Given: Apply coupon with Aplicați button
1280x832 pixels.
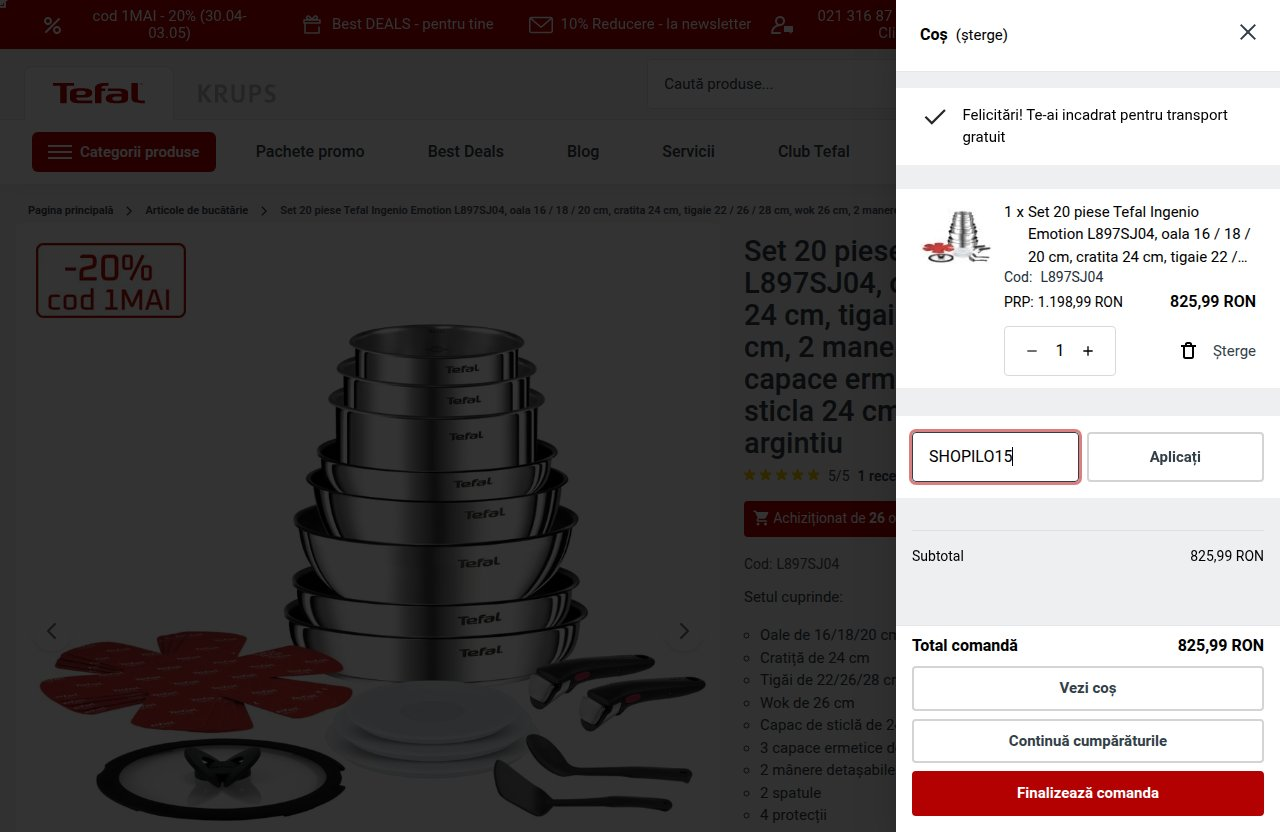Looking at the screenshot, I should pos(1175,457).
